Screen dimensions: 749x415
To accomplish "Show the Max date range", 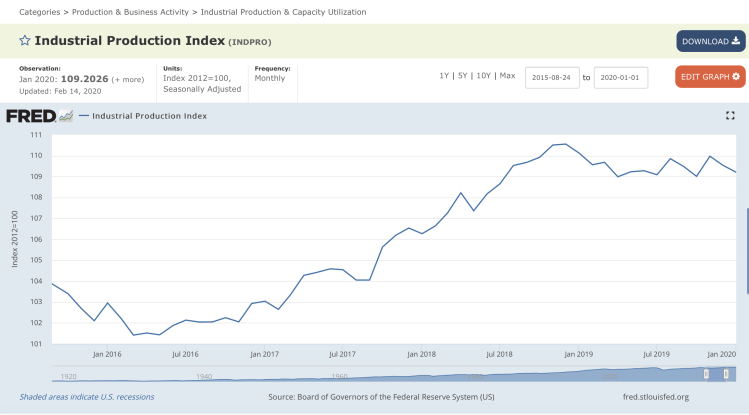I will pyautogui.click(x=507, y=76).
